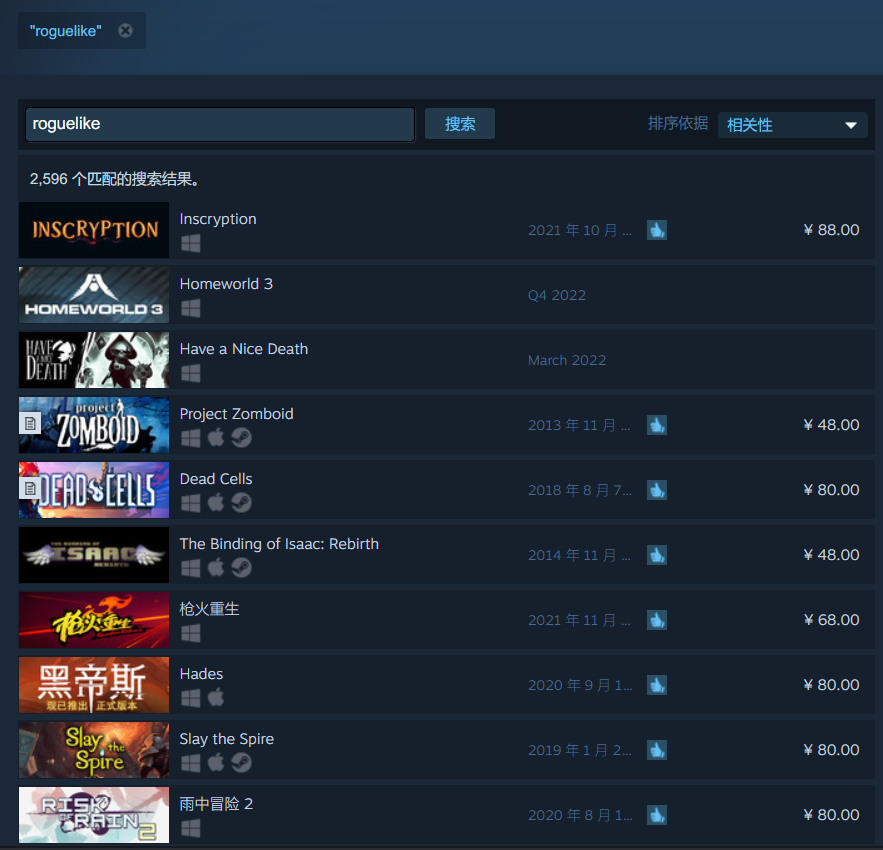Remove the "roguelike" search tag
Screen dimensions: 883x850
126,30
